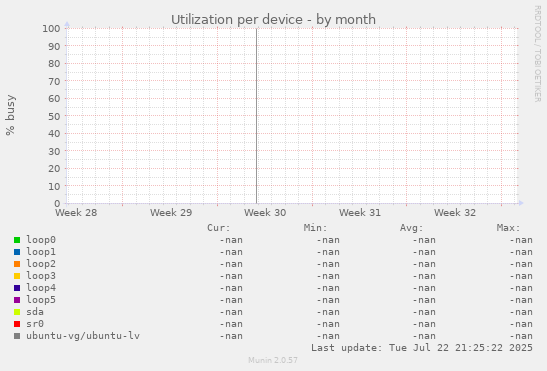Click the Avg: column header
This screenshot has width=547, height=371.
tap(412, 228)
